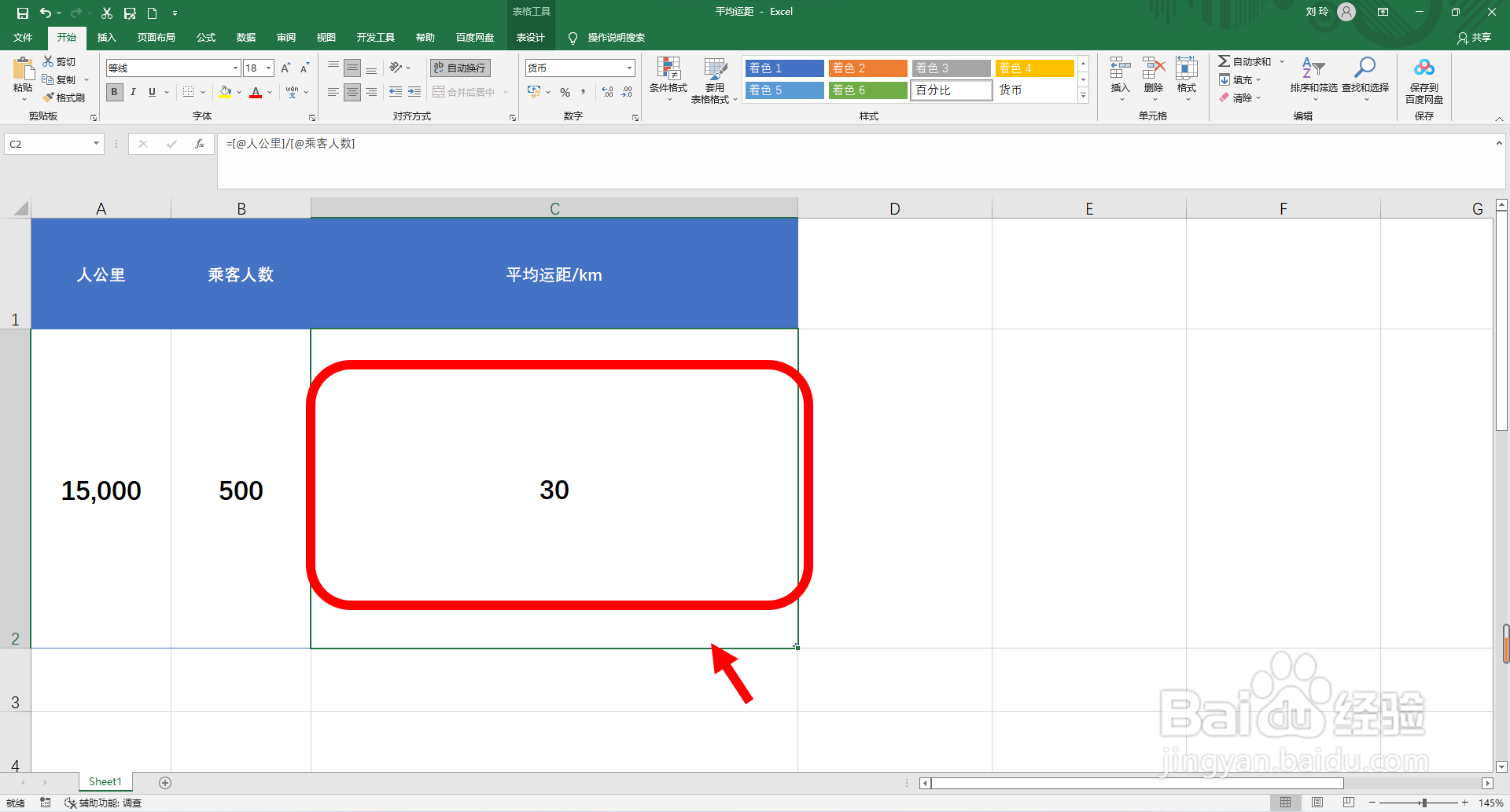Image resolution: width=1510 pixels, height=812 pixels.
Task: Open the font size 18 dropdown
Action: tap(268, 68)
